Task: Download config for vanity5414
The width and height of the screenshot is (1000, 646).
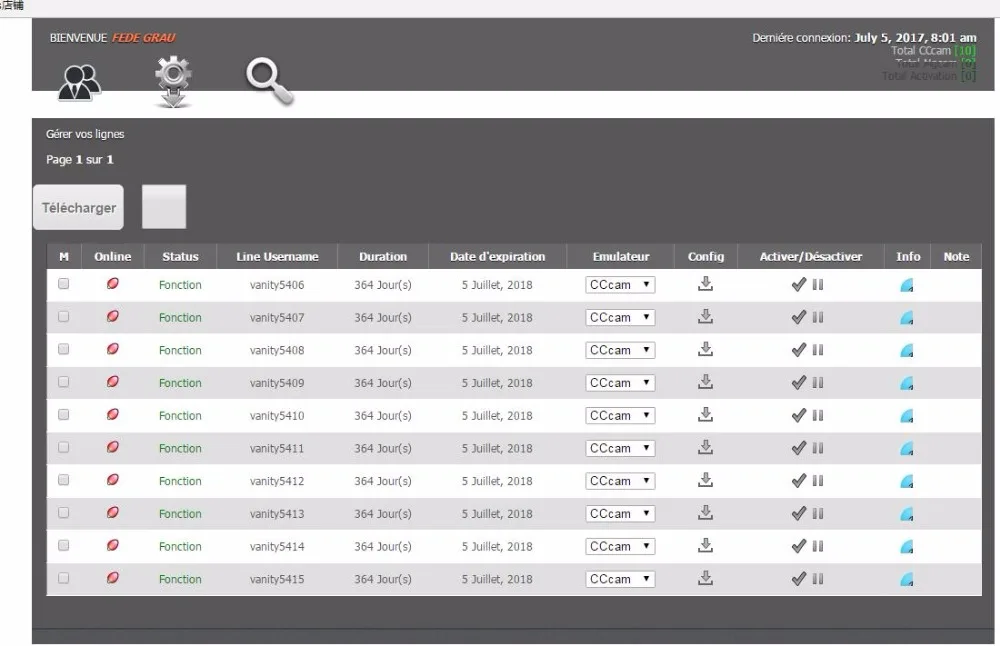Action: (705, 545)
